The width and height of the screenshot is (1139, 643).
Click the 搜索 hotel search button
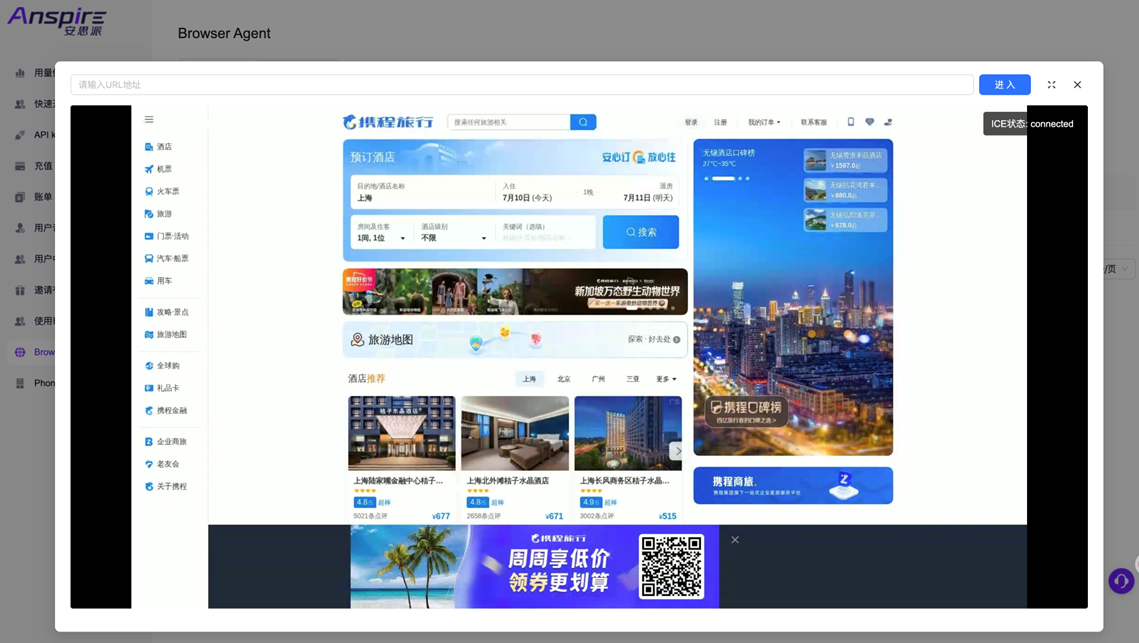[640, 232]
